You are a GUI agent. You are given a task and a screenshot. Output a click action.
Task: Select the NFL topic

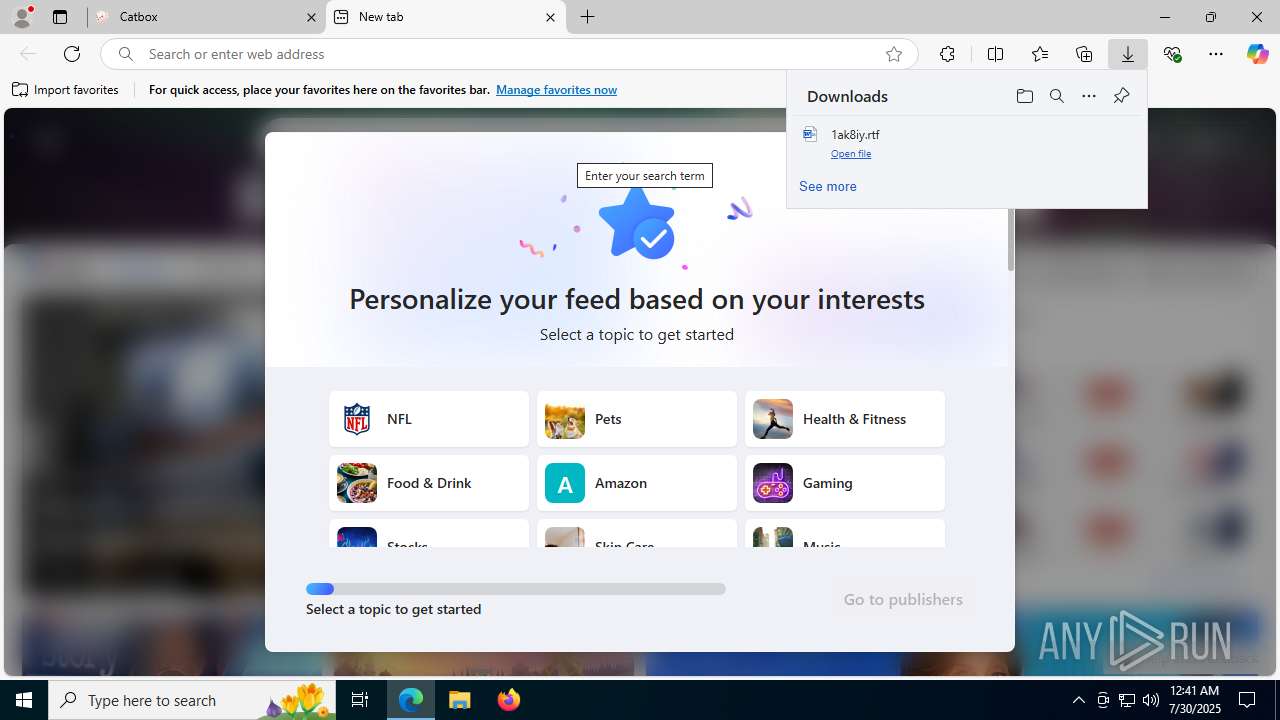click(x=429, y=419)
